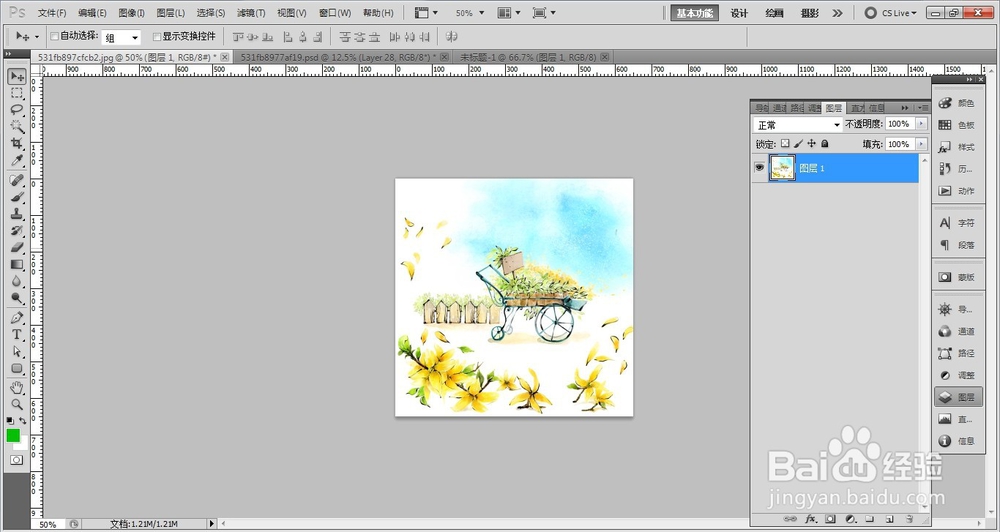Image resolution: width=1000 pixels, height=532 pixels.
Task: Open the 文件(F) menu
Action: point(52,13)
